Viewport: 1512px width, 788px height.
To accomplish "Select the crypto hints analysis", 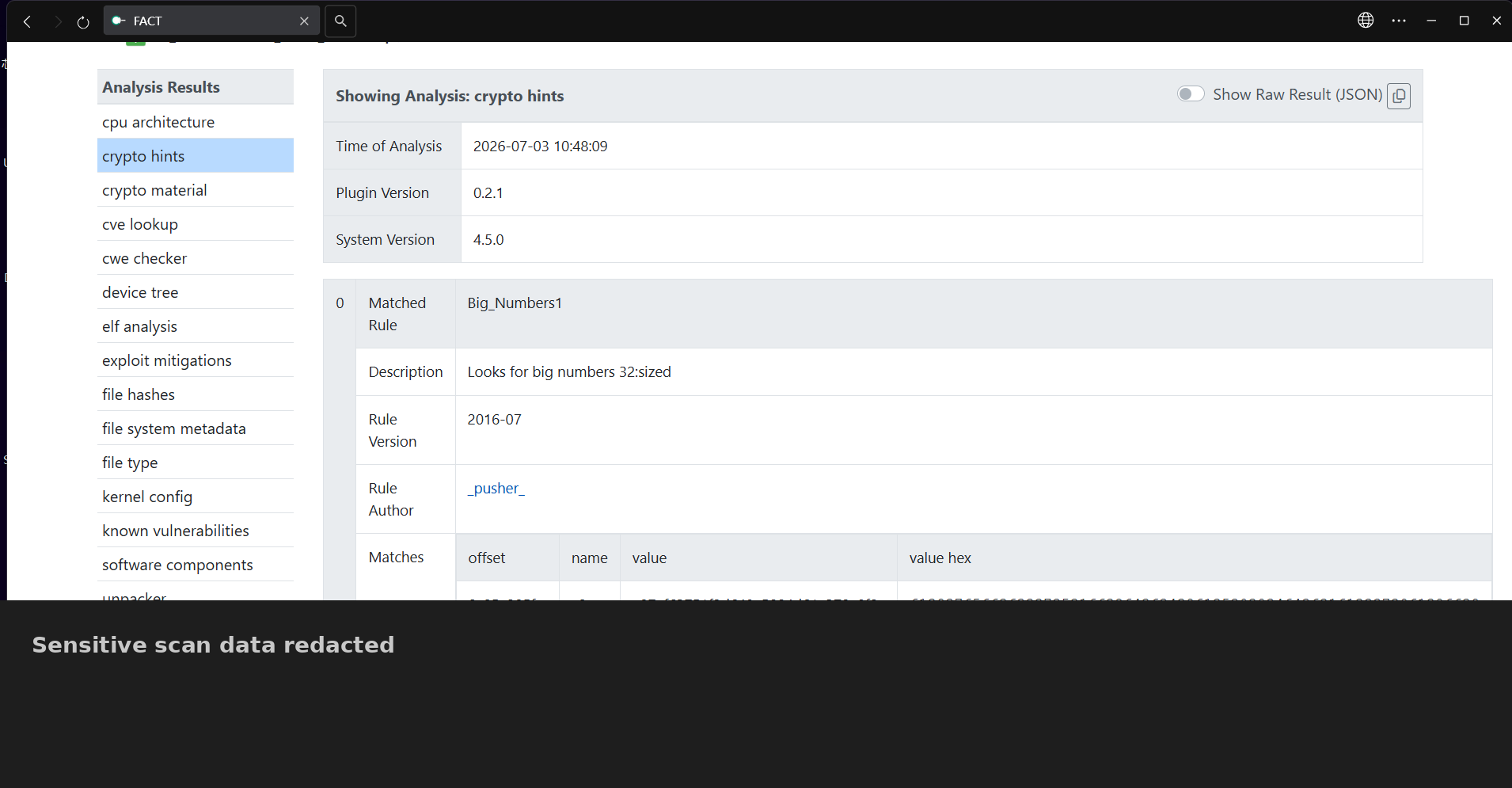I will pyautogui.click(x=196, y=156).
